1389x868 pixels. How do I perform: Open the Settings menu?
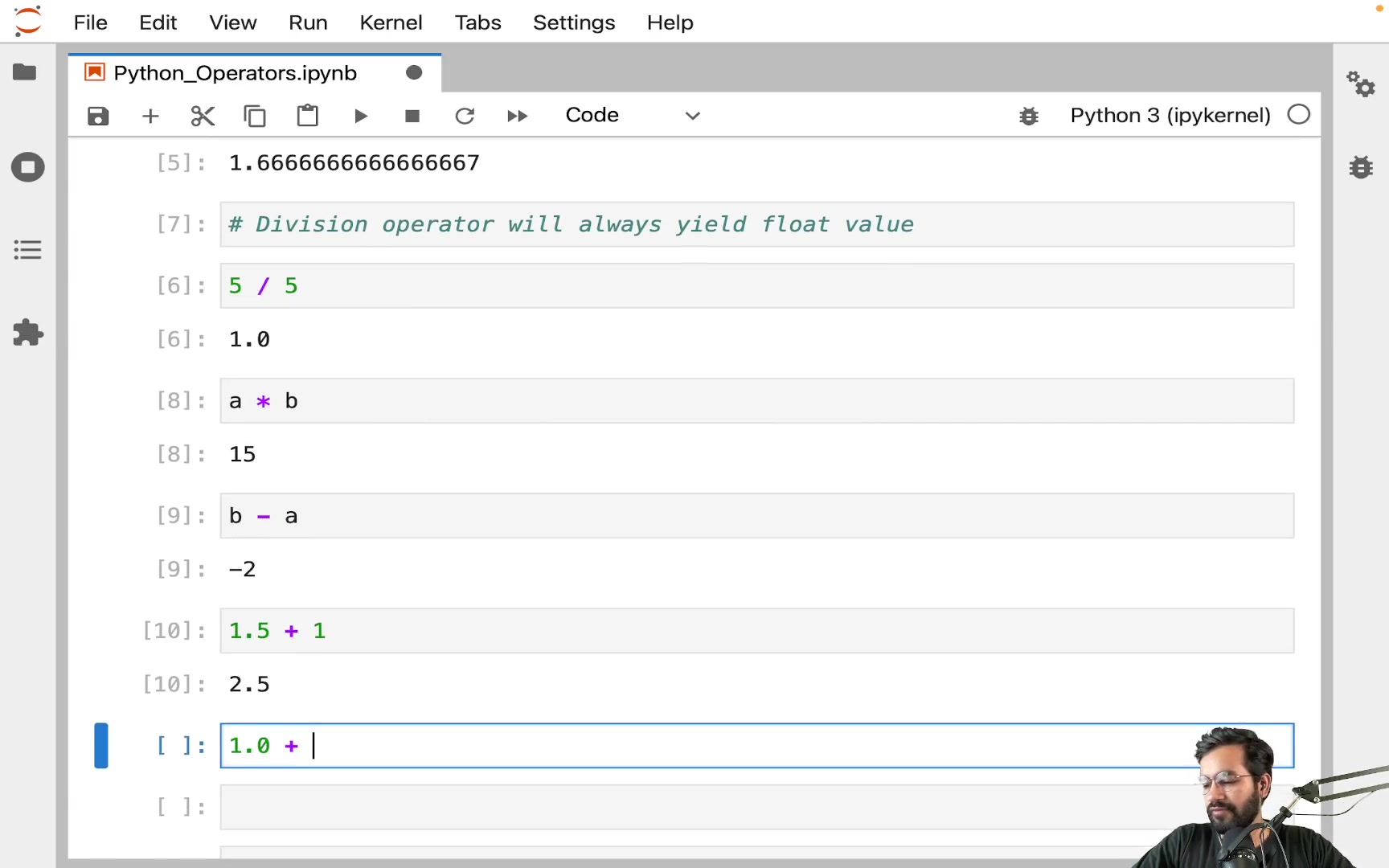pos(574,23)
